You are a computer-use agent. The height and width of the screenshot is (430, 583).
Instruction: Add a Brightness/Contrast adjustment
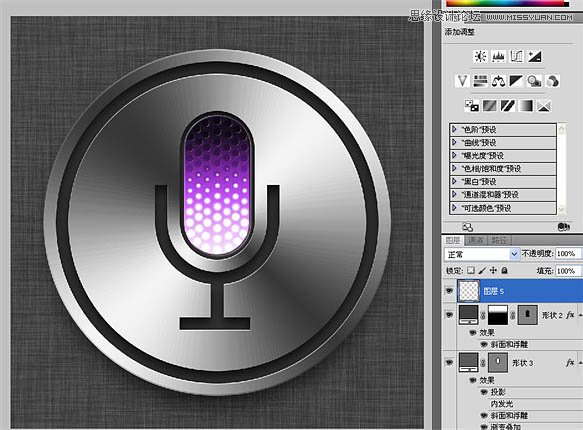pyautogui.click(x=480, y=56)
